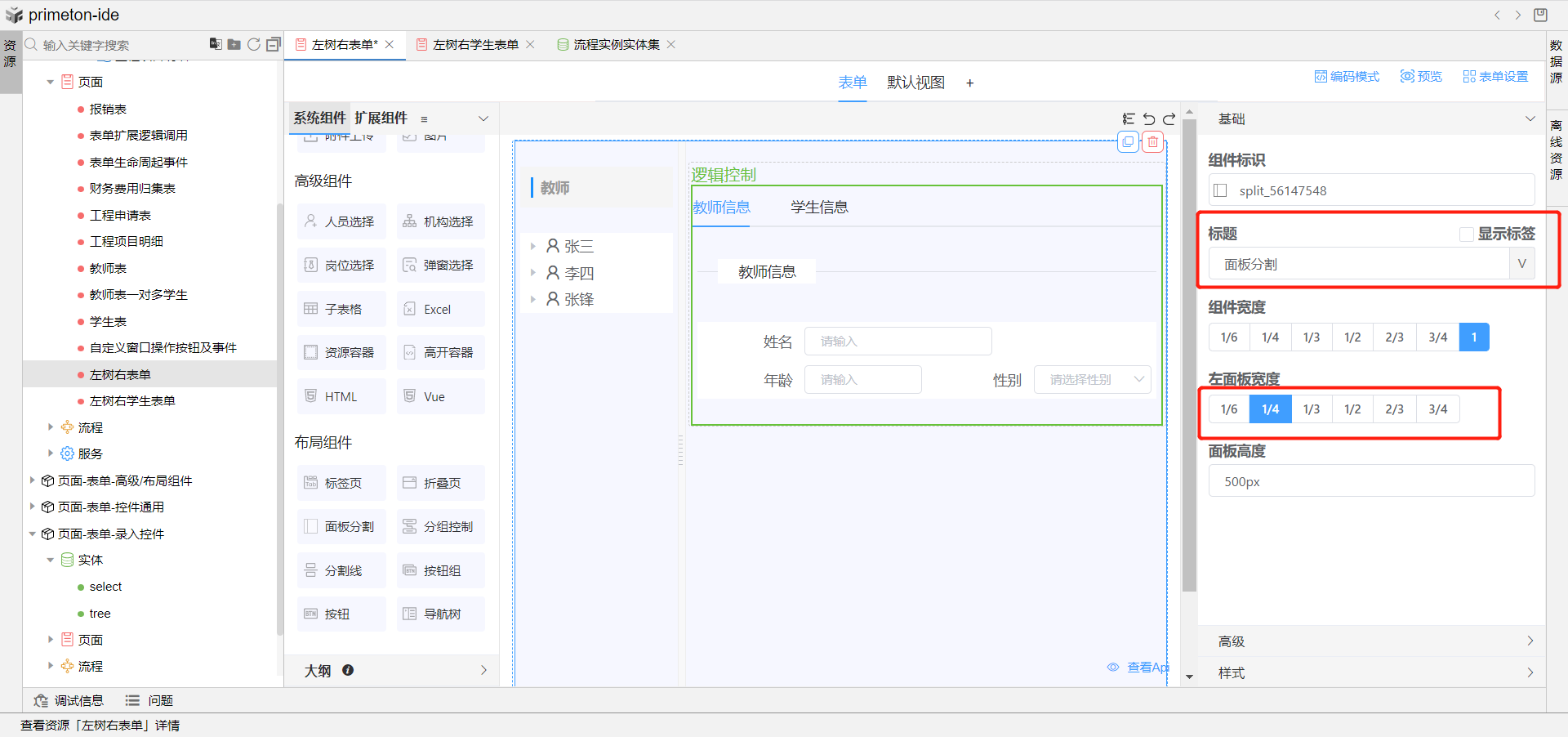The image size is (1568, 737).
Task: Click the 预览 preview button
Action: (x=1421, y=77)
